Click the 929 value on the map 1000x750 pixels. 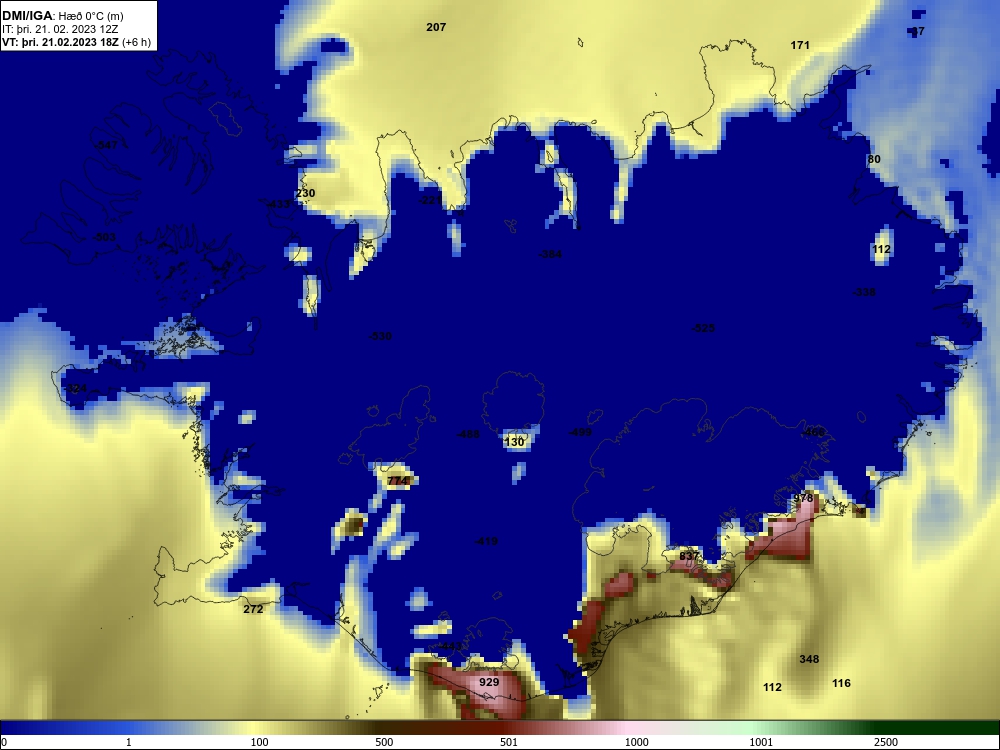(x=489, y=682)
